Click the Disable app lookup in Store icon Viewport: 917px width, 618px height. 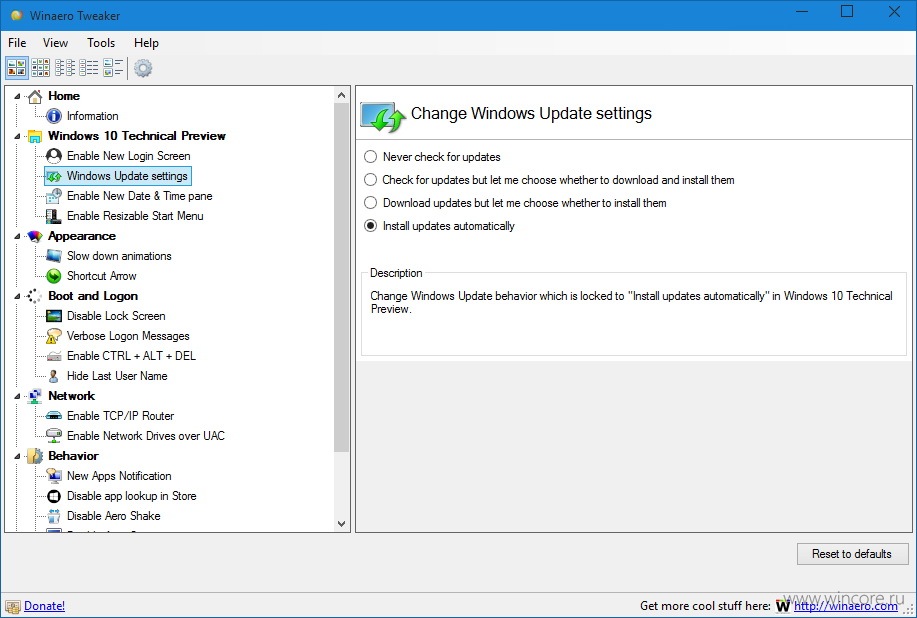pos(54,496)
